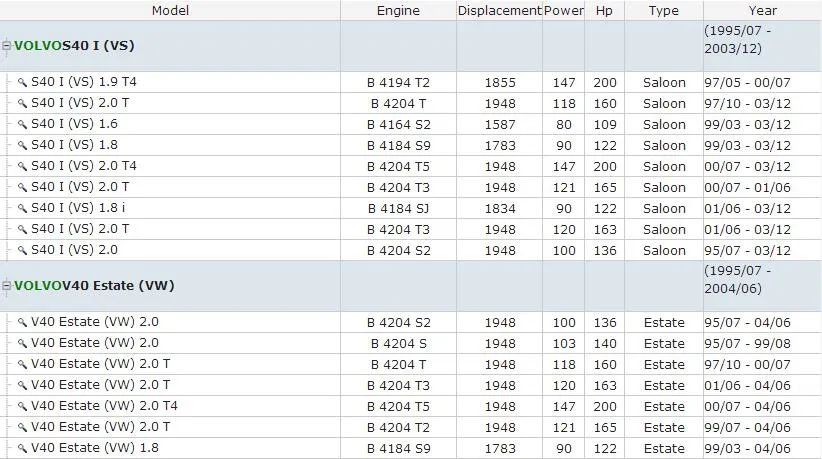This screenshot has height=459, width=822.
Task: Click the Power column header
Action: pos(564,10)
